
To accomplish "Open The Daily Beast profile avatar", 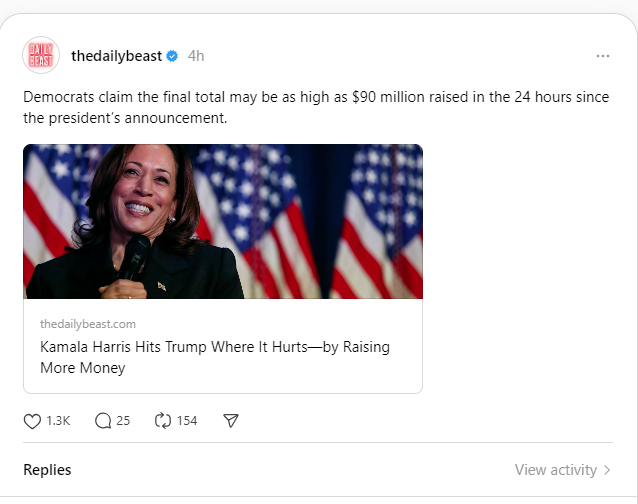I will pos(42,56).
